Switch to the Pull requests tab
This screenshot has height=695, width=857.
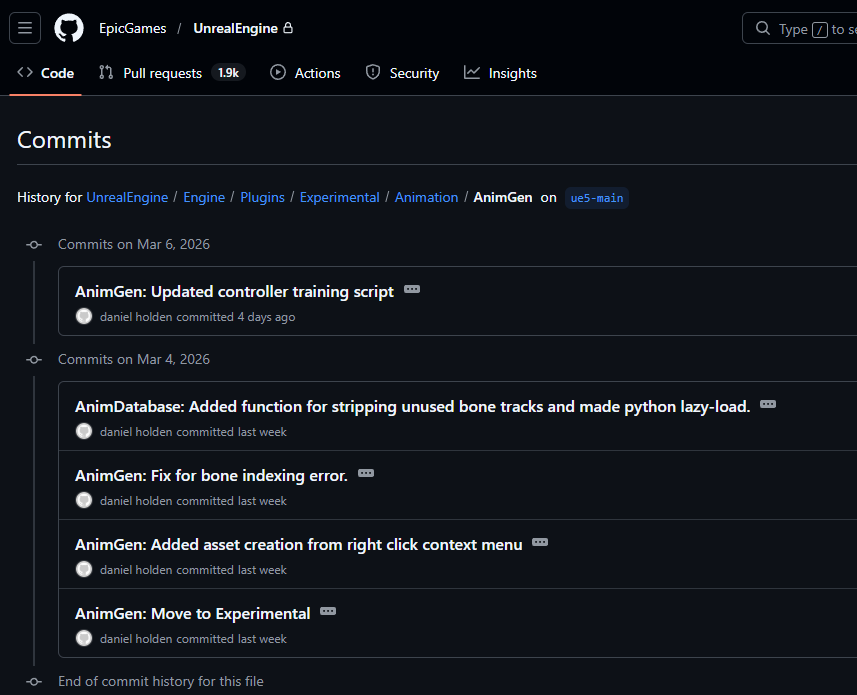pyautogui.click(x=172, y=73)
